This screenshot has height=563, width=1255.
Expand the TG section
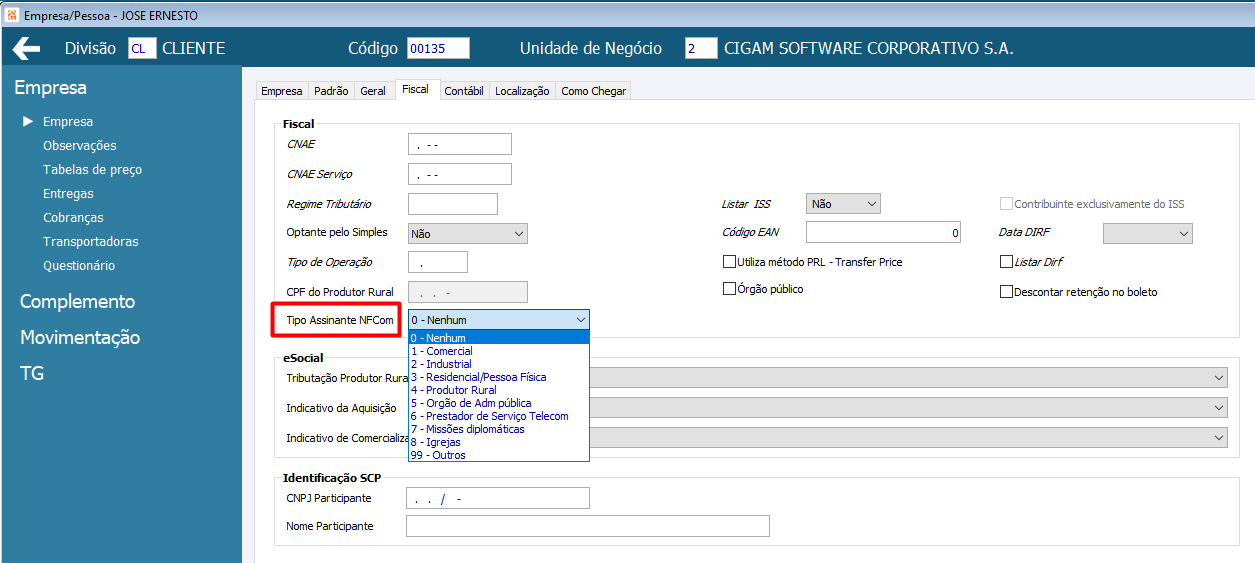32,374
